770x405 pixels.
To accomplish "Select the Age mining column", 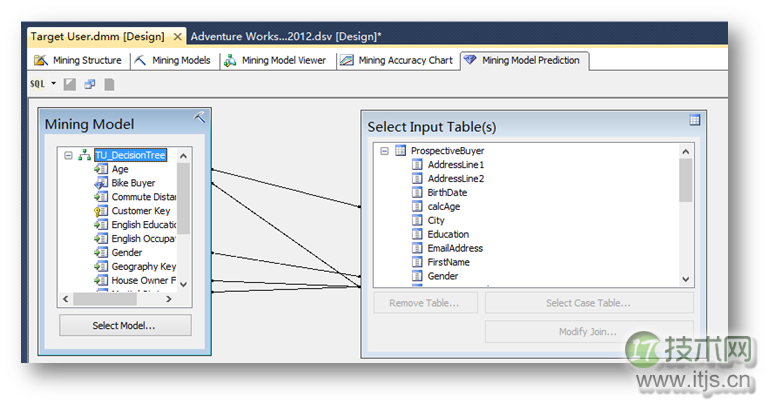I will [x=120, y=169].
